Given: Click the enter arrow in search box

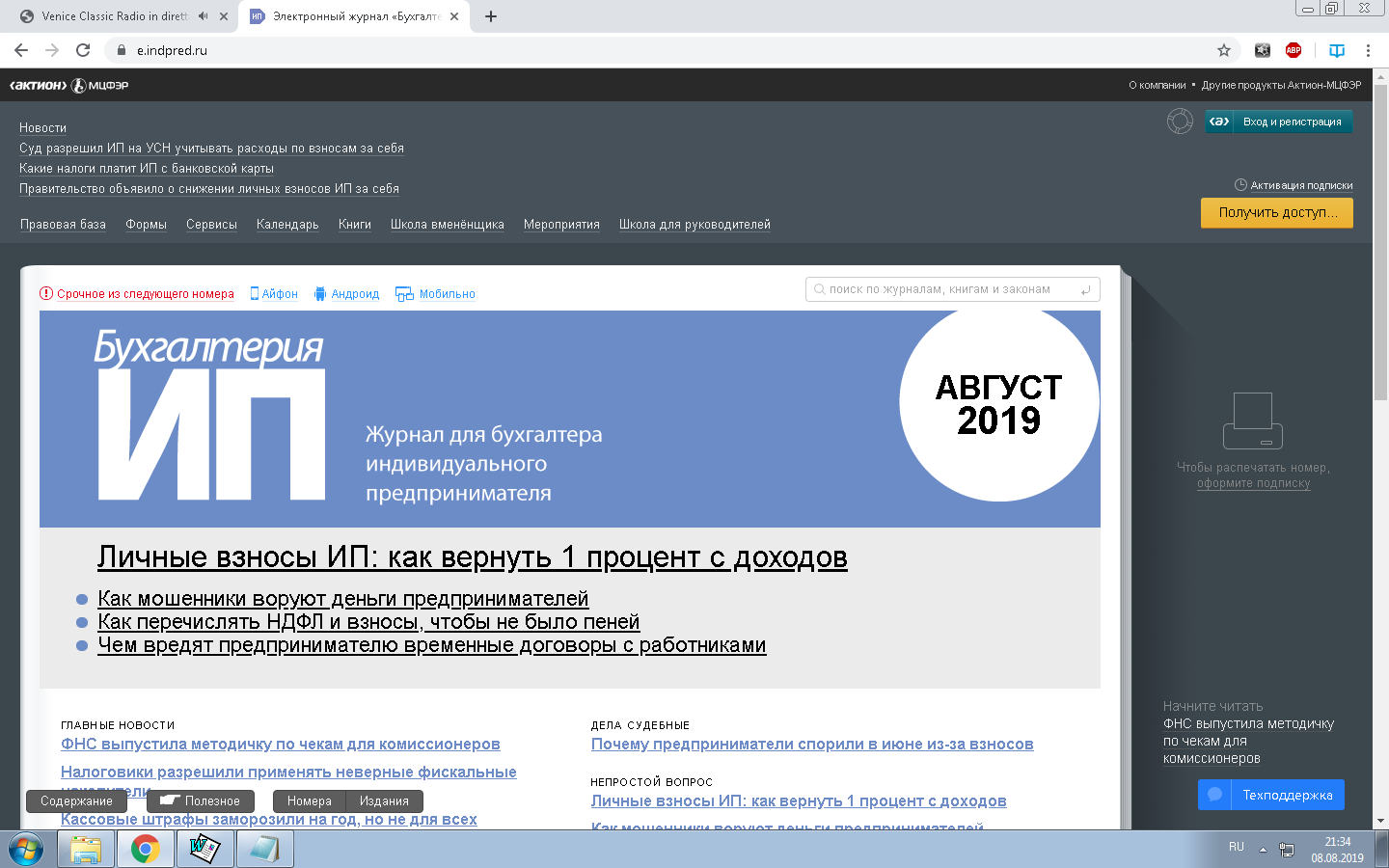Looking at the screenshot, I should [x=1086, y=289].
